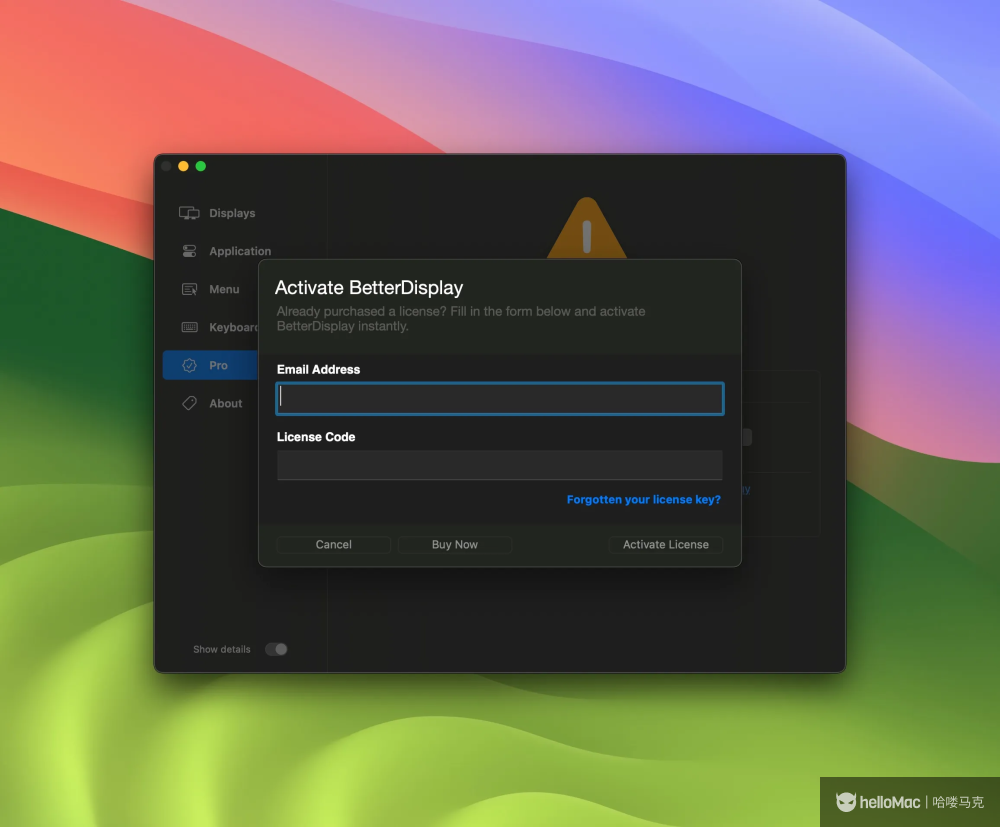Screen dimensions: 1000x827
Task: Click the Menu icon in sidebar
Action: coord(189,289)
